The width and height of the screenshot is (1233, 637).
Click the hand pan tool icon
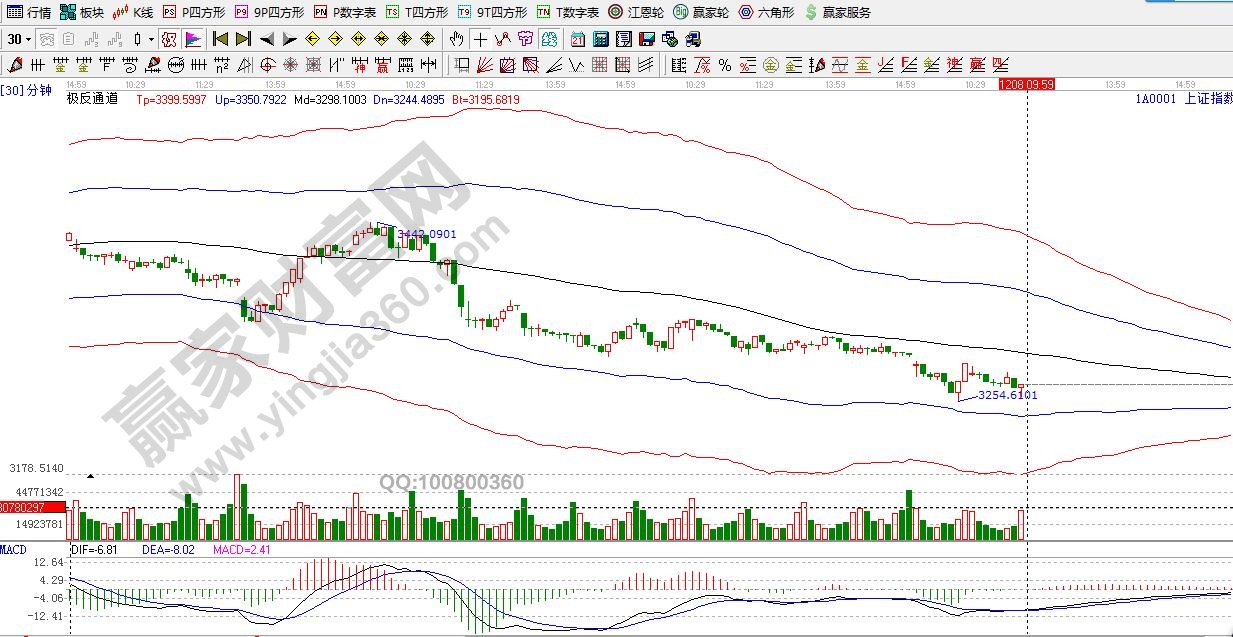pyautogui.click(x=457, y=39)
